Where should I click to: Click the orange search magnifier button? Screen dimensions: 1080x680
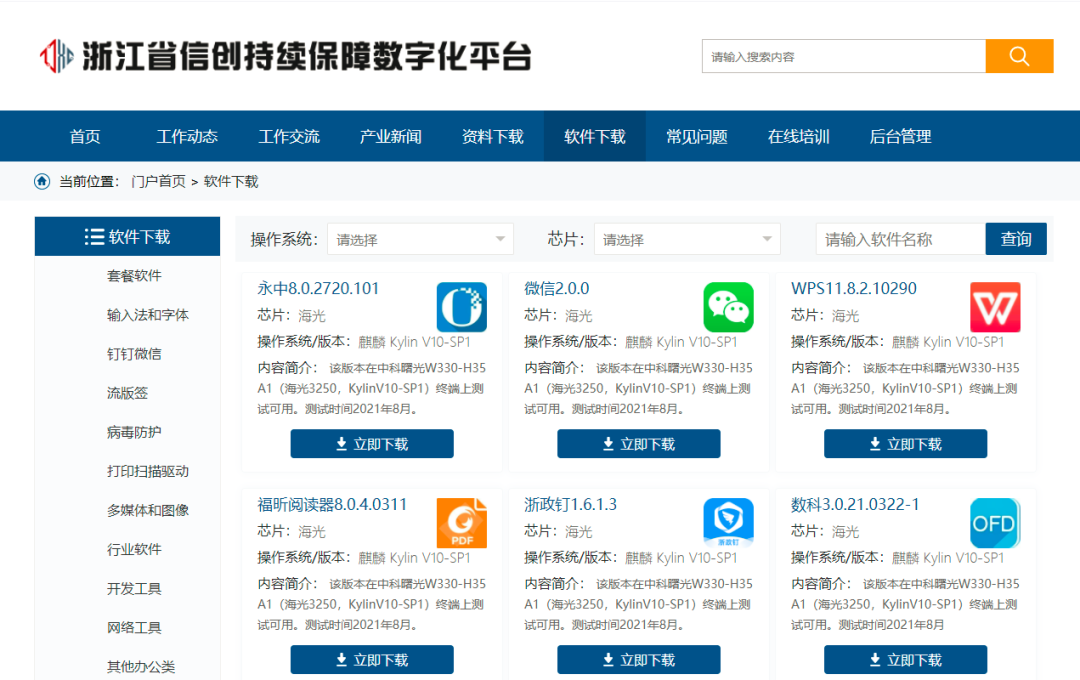(1019, 56)
